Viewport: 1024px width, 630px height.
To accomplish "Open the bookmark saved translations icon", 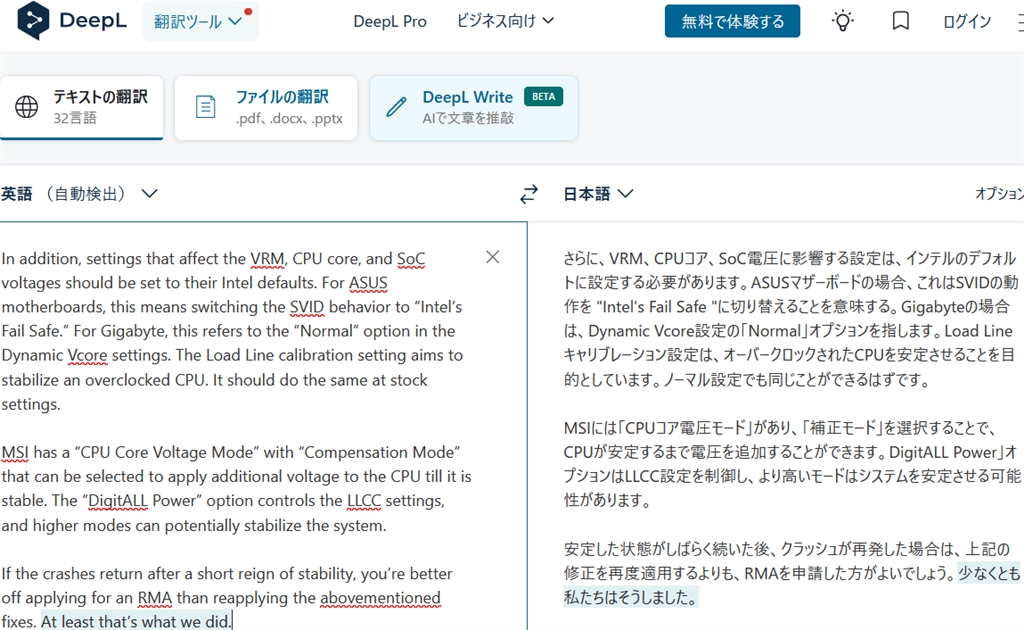I will tap(901, 21).
